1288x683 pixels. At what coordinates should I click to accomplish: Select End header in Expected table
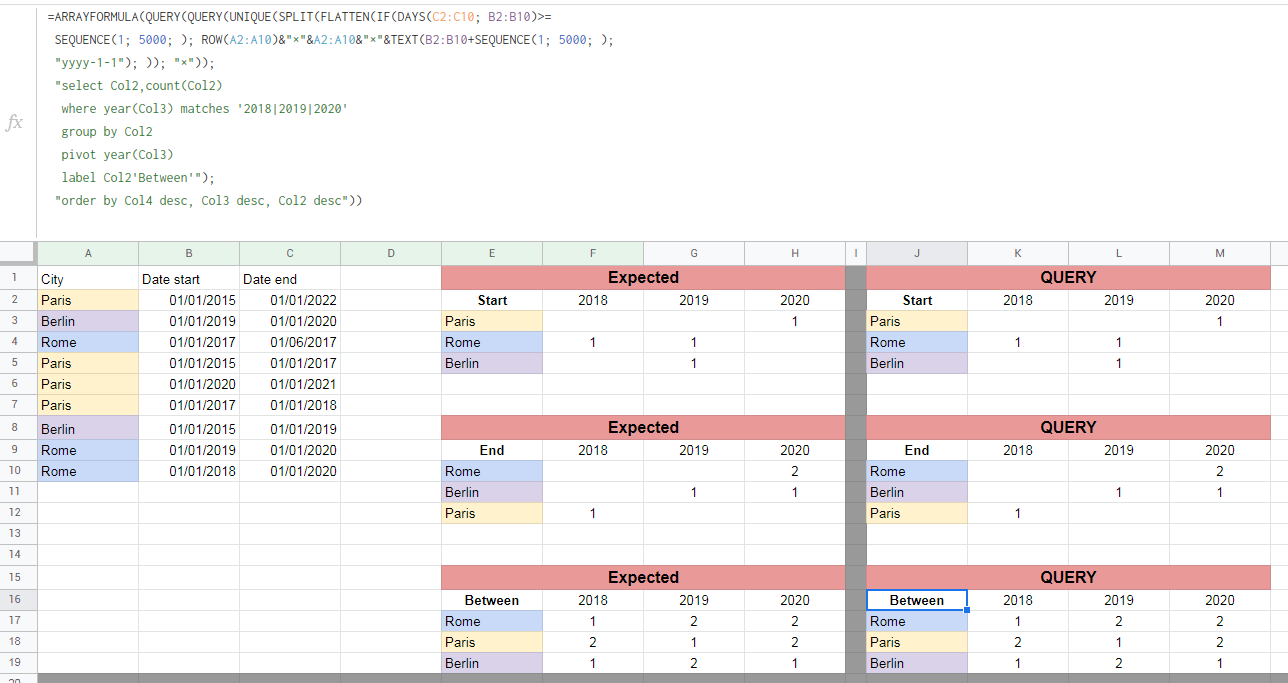click(x=492, y=450)
